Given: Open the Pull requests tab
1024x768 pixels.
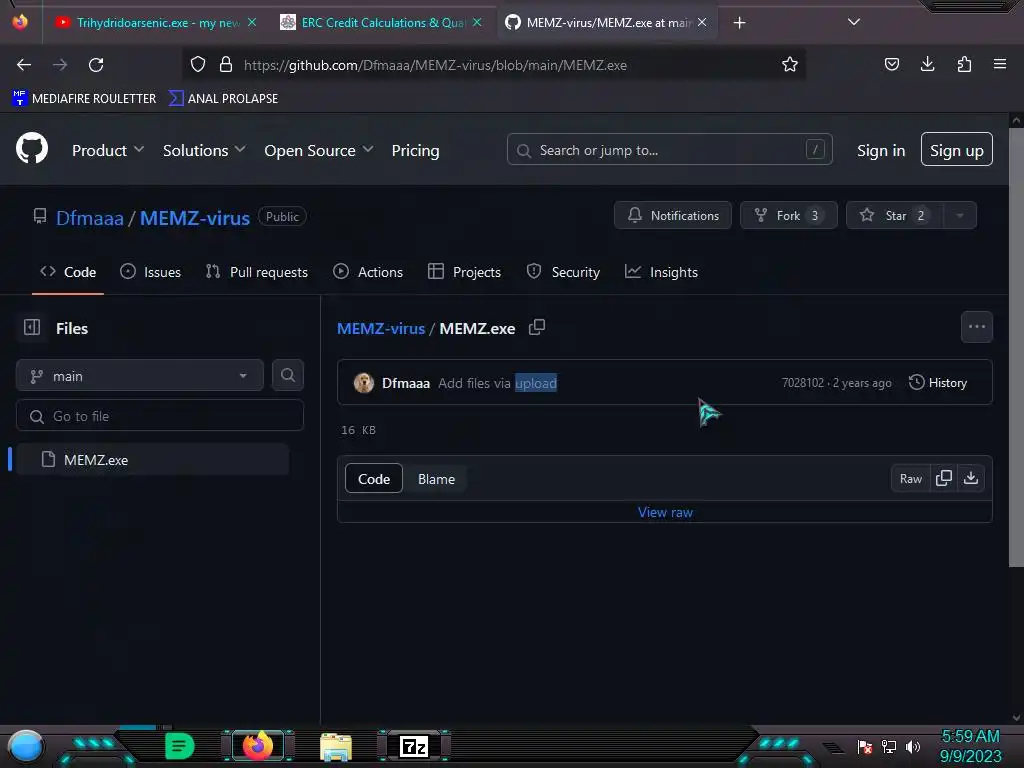Looking at the screenshot, I should pos(257,272).
